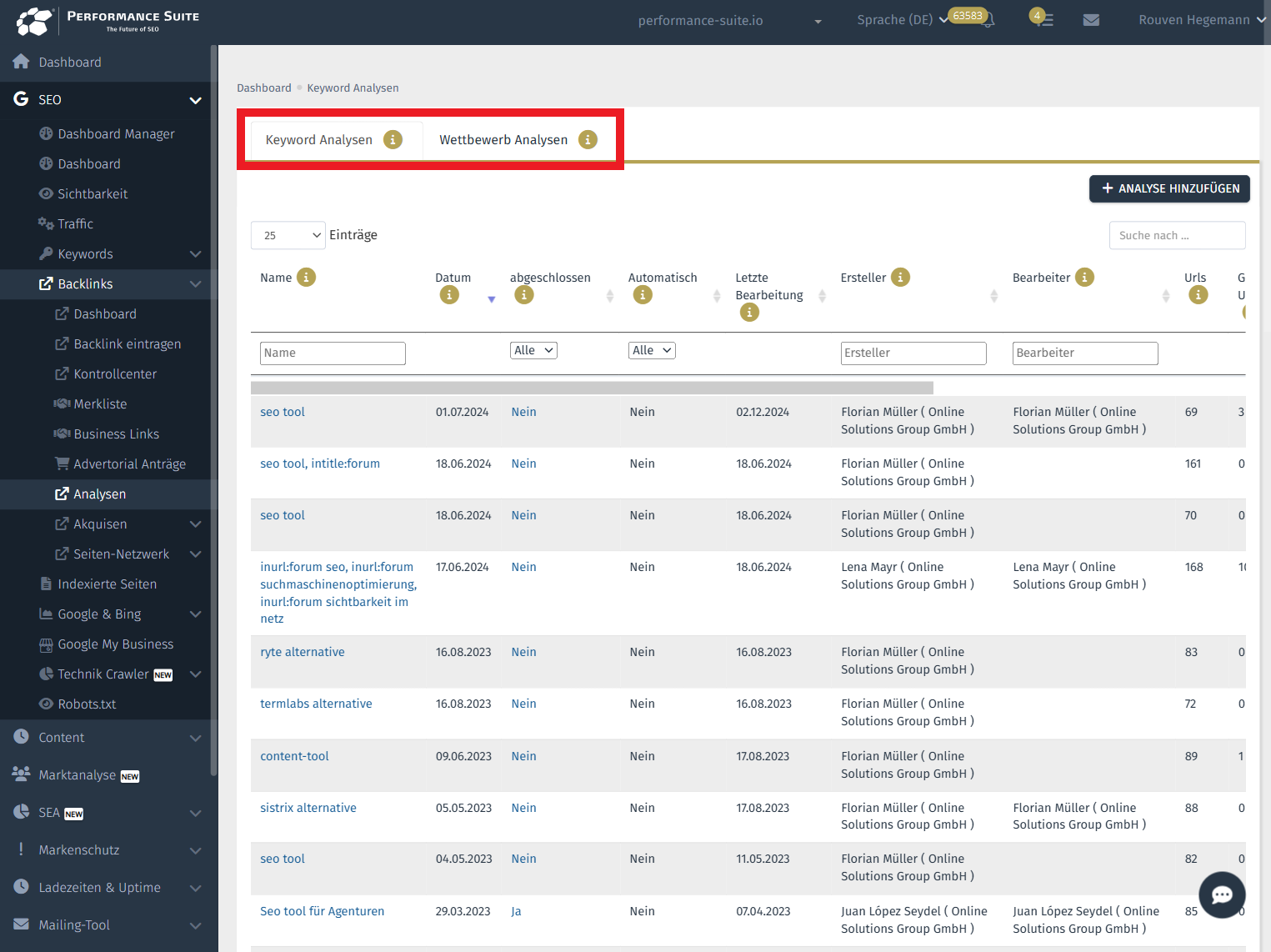The image size is (1271, 952).
Task: Open 'Seo tool für Agenturen' link
Action: tap(323, 912)
